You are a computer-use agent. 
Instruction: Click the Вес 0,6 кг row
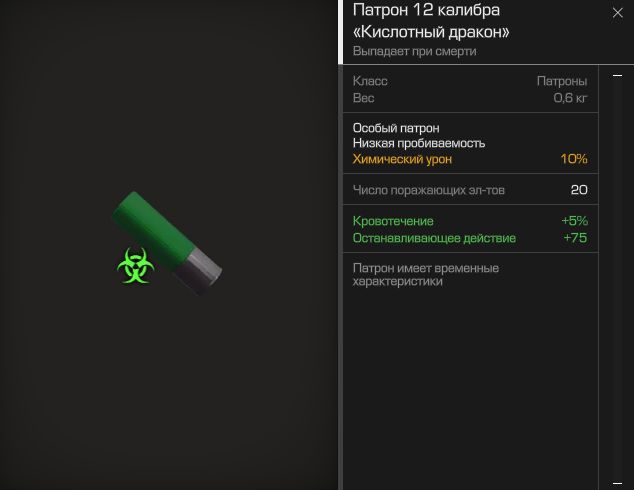pyautogui.click(x=470, y=98)
